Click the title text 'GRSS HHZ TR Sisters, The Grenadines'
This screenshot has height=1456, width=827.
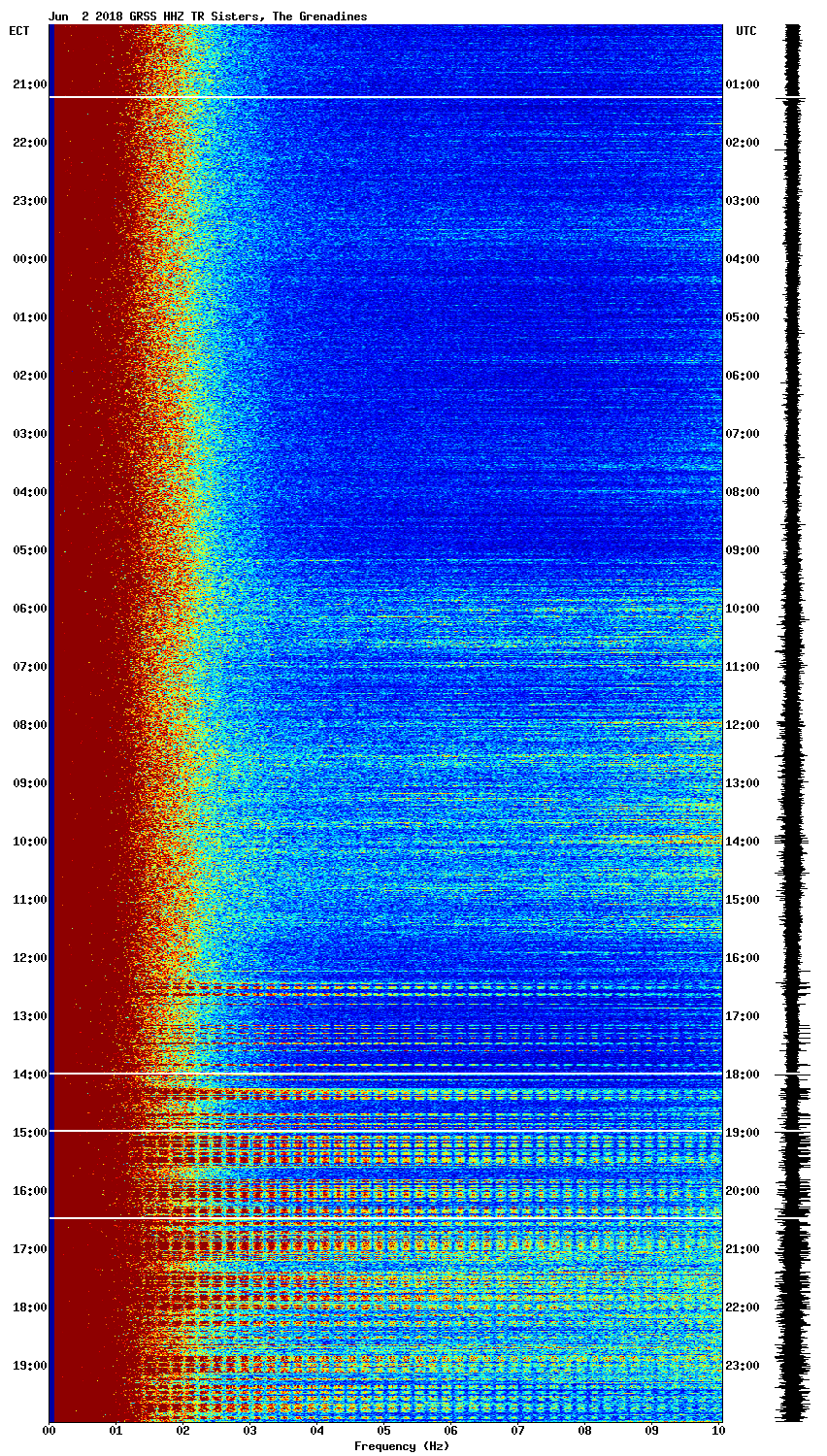pyautogui.click(x=248, y=17)
